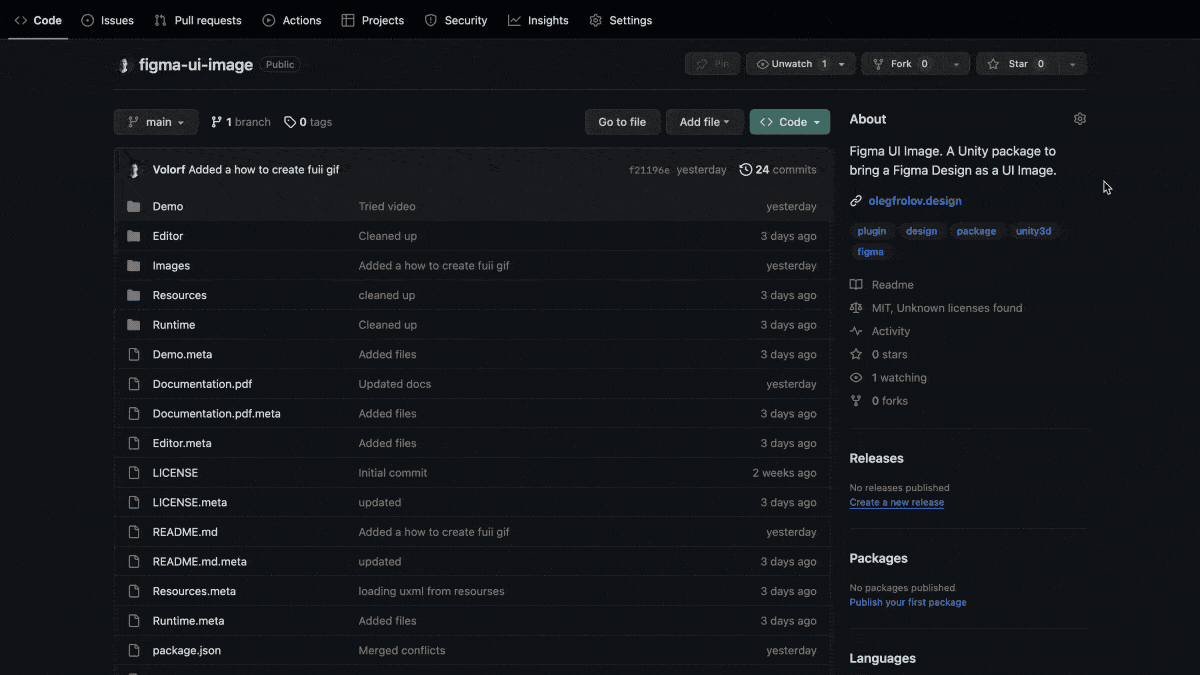Click the Demo folder icon
Screen dimensions: 1200x675
[x=134, y=206]
